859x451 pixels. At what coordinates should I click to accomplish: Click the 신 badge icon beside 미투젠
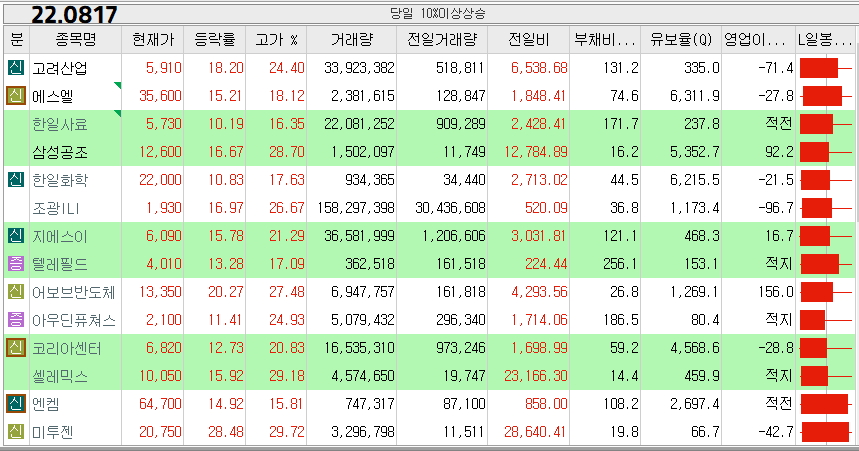pos(16,432)
